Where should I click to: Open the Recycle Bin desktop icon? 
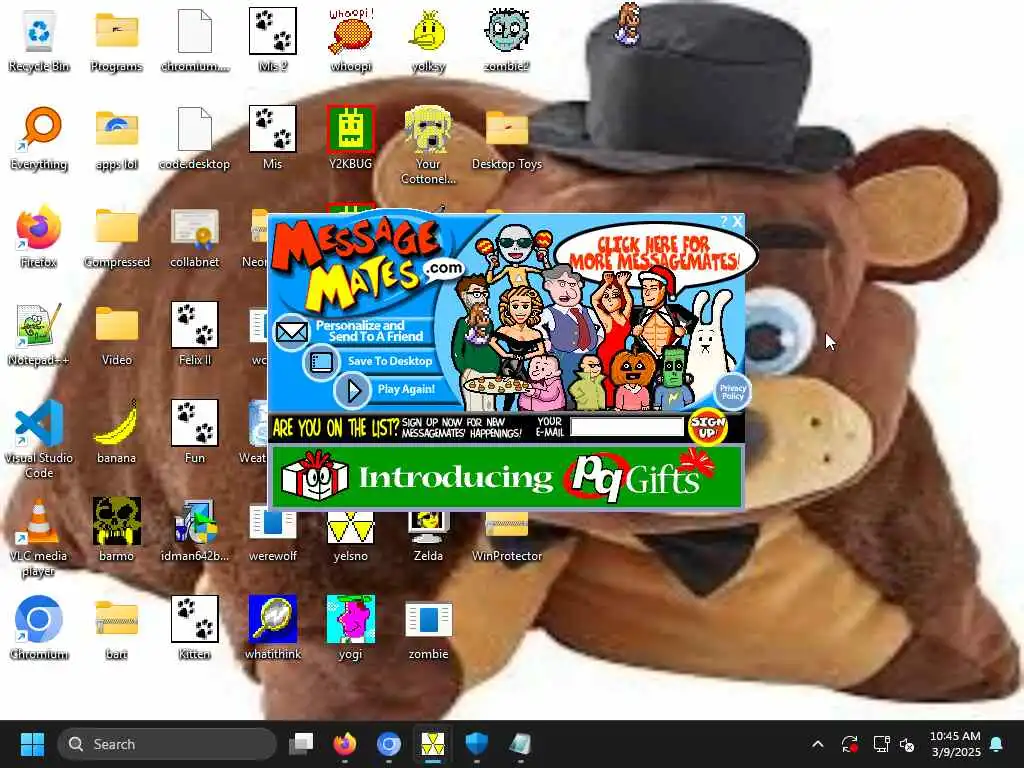39,40
